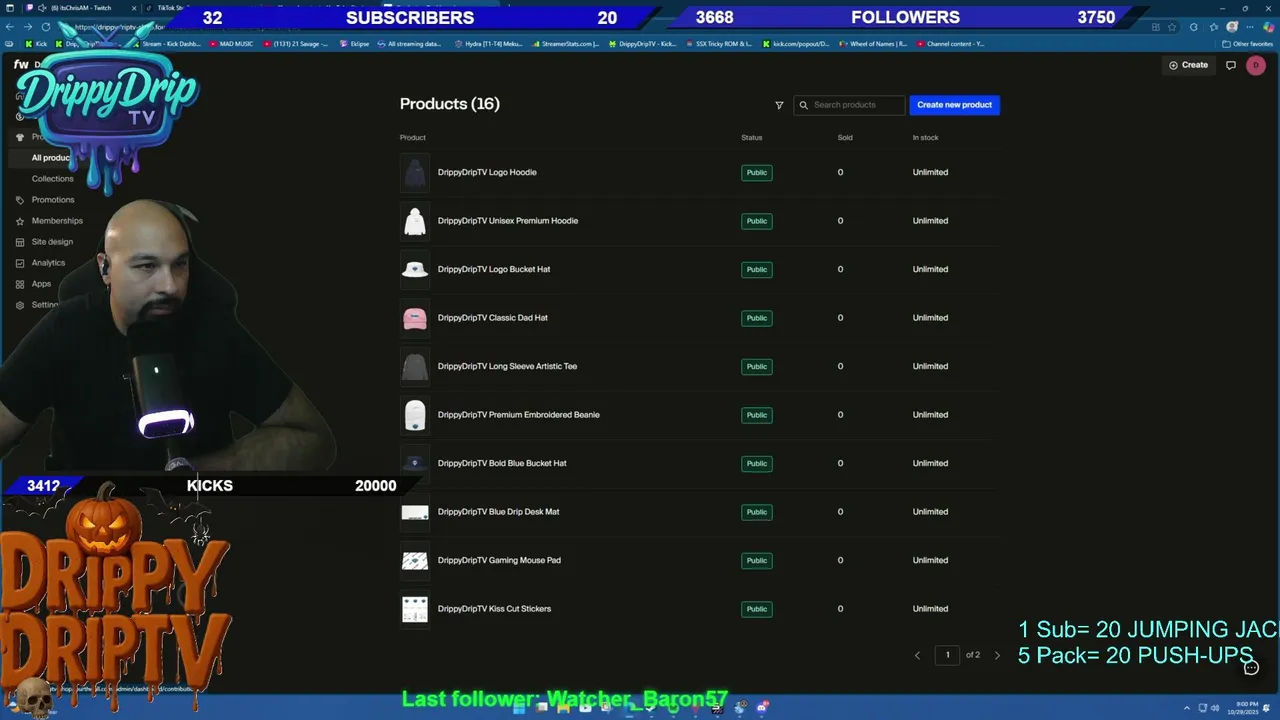Click the Status column header
Screen dimensions: 1280x720
click(752, 138)
